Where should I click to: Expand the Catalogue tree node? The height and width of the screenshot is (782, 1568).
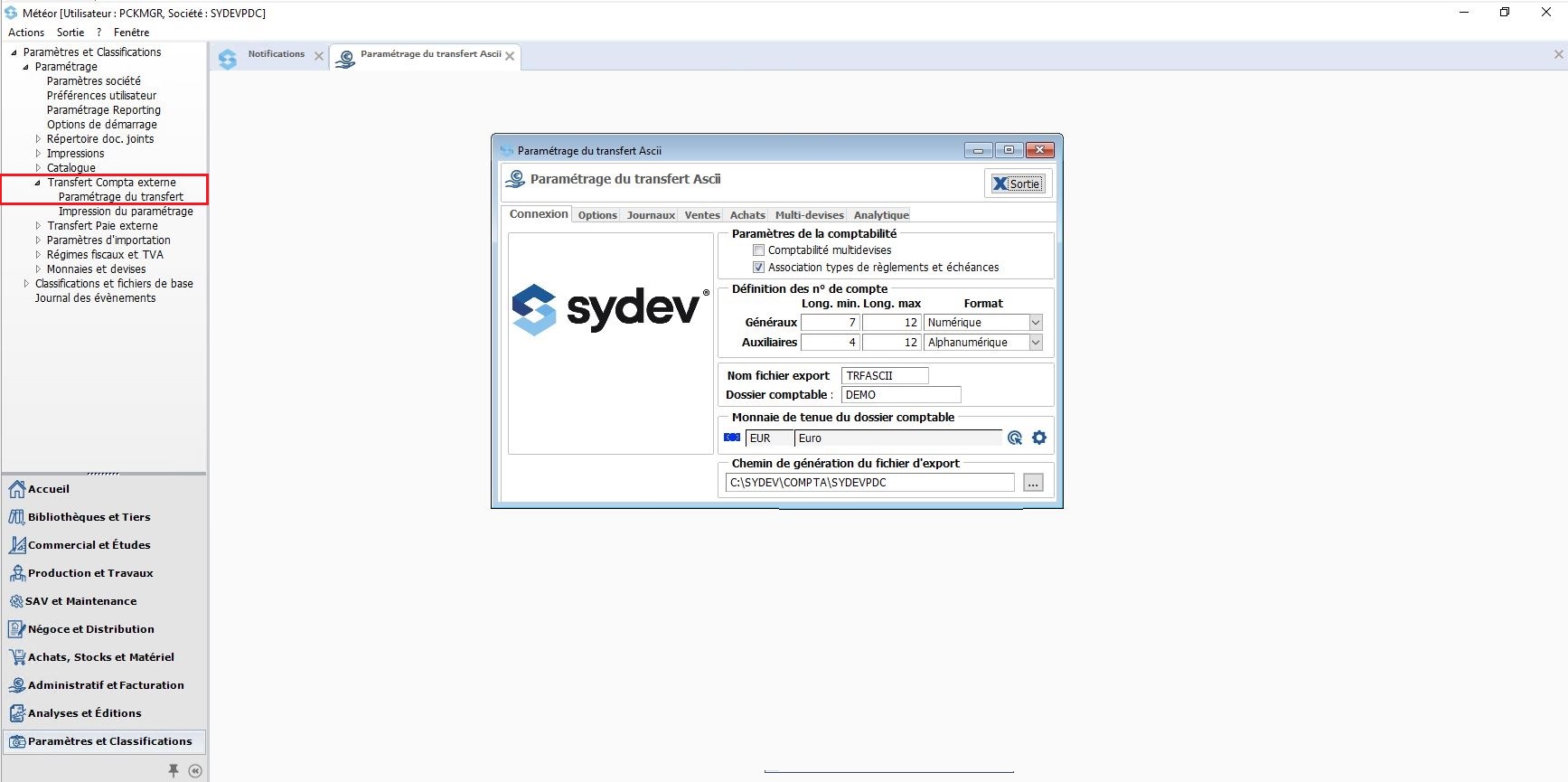pos(38,168)
